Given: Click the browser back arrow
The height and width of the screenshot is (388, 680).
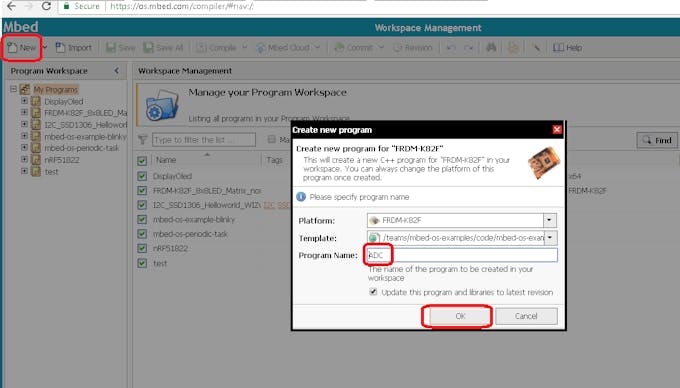Looking at the screenshot, I should pyautogui.click(x=11, y=6).
